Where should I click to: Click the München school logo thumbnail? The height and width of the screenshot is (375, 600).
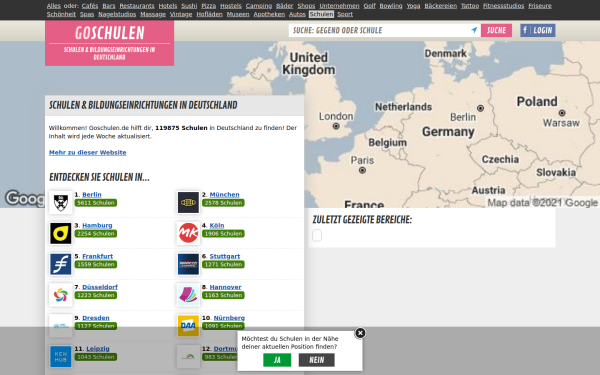188,202
